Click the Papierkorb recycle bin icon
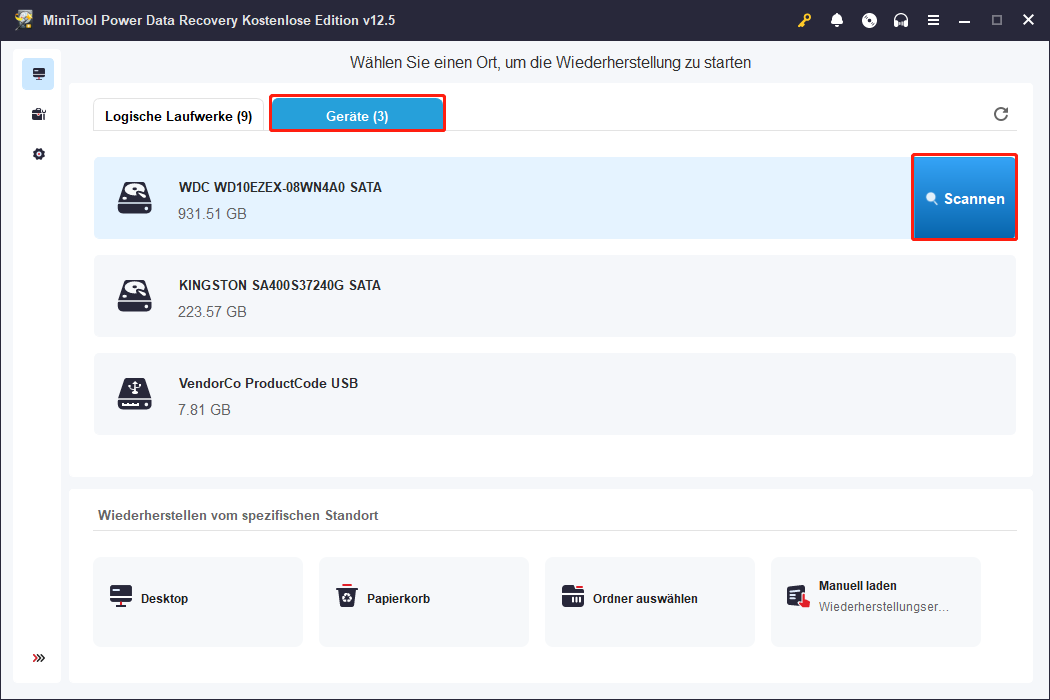Image resolution: width=1050 pixels, height=700 pixels. (347, 596)
